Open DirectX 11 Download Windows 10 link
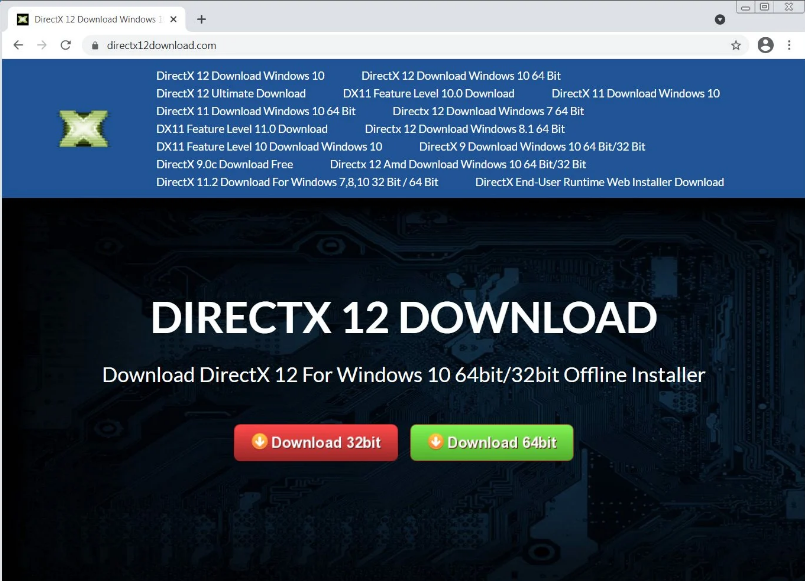The height and width of the screenshot is (581, 805). point(636,93)
